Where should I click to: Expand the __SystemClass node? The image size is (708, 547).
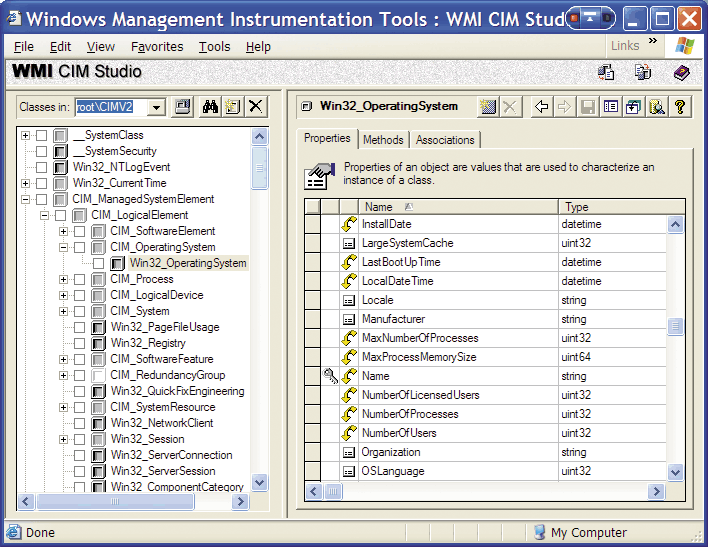click(x=26, y=136)
